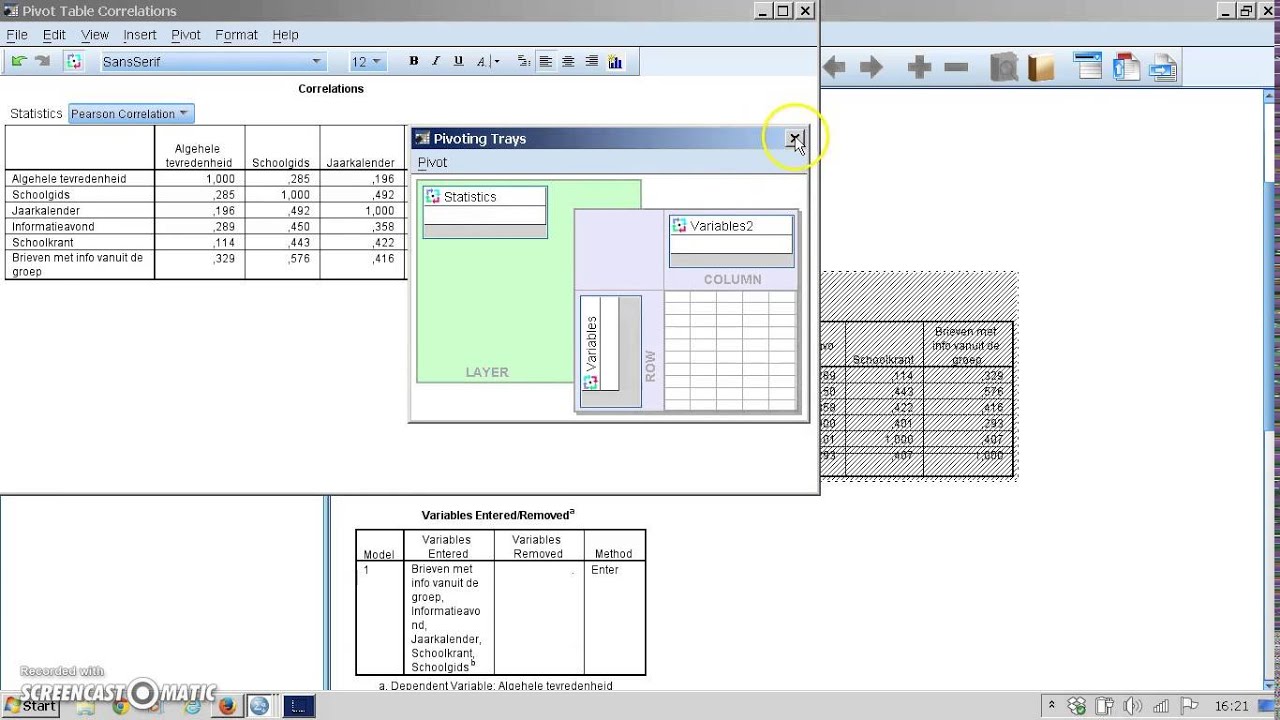Click the plus expand icon in Viewer
This screenshot has width=1280, height=720.
tap(919, 67)
